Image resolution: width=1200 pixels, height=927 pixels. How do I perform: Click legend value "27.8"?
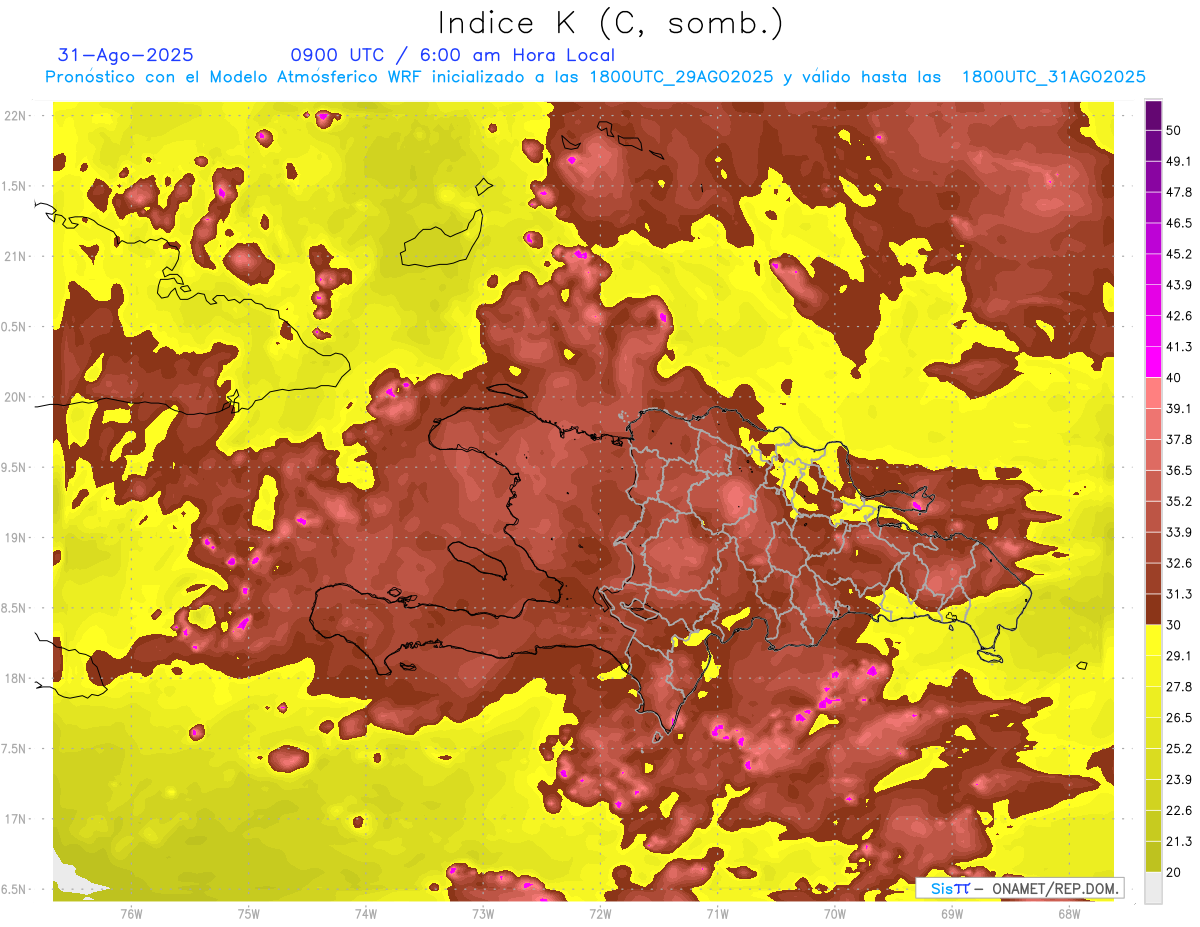(1179, 687)
